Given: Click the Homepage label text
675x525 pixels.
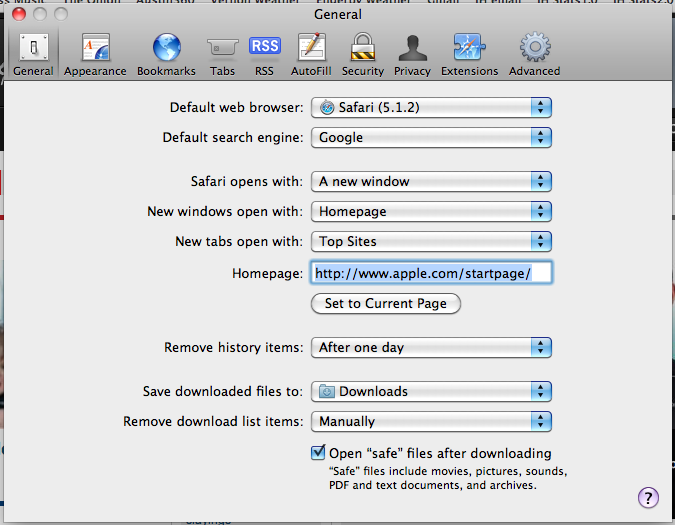Looking at the screenshot, I should click(267, 274).
